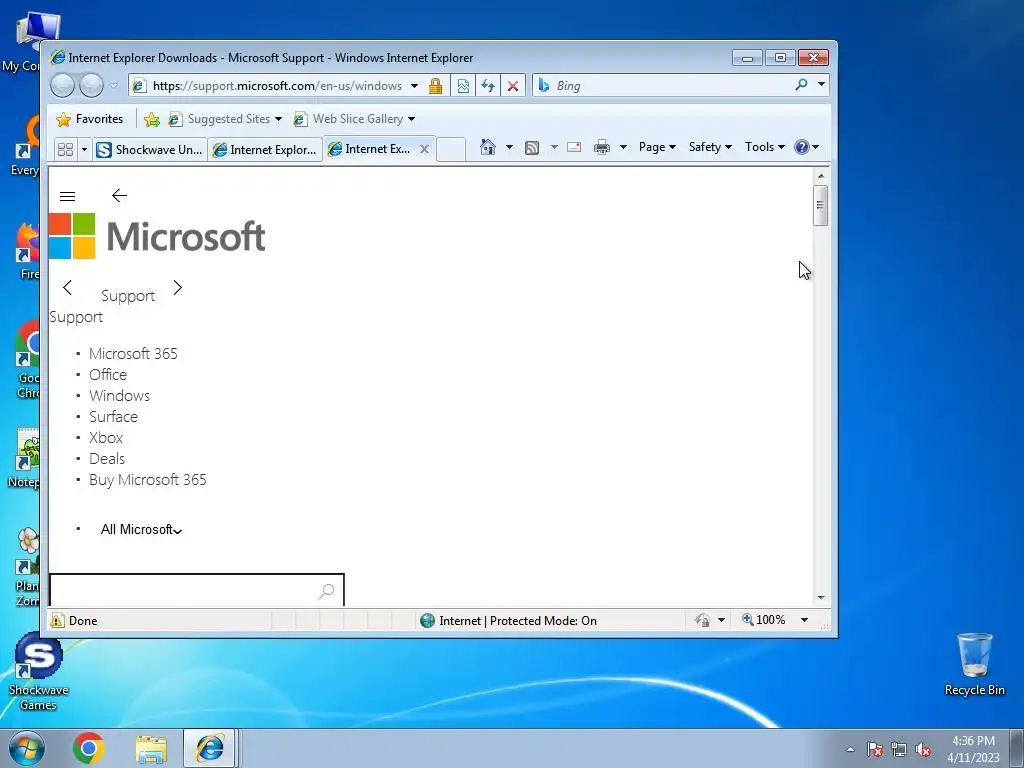
Task: Click the Feeds RSS icon
Action: click(x=532, y=148)
